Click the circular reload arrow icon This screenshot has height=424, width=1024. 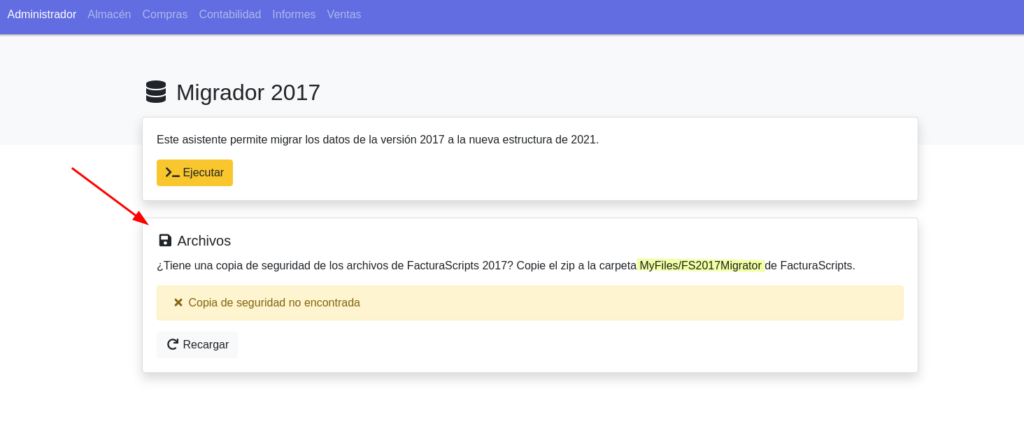172,344
